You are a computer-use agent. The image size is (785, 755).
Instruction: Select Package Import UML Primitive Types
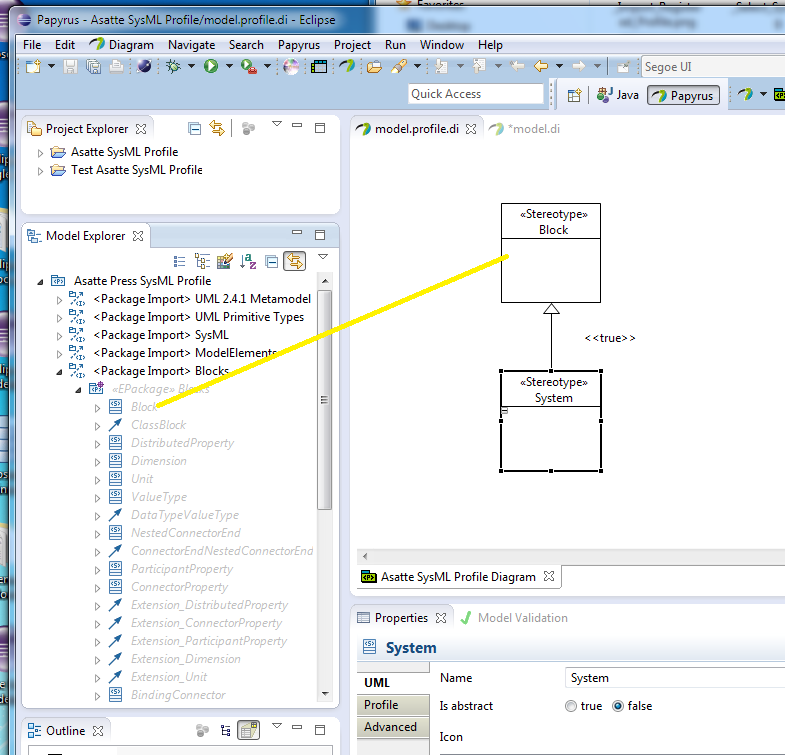[x=198, y=317]
